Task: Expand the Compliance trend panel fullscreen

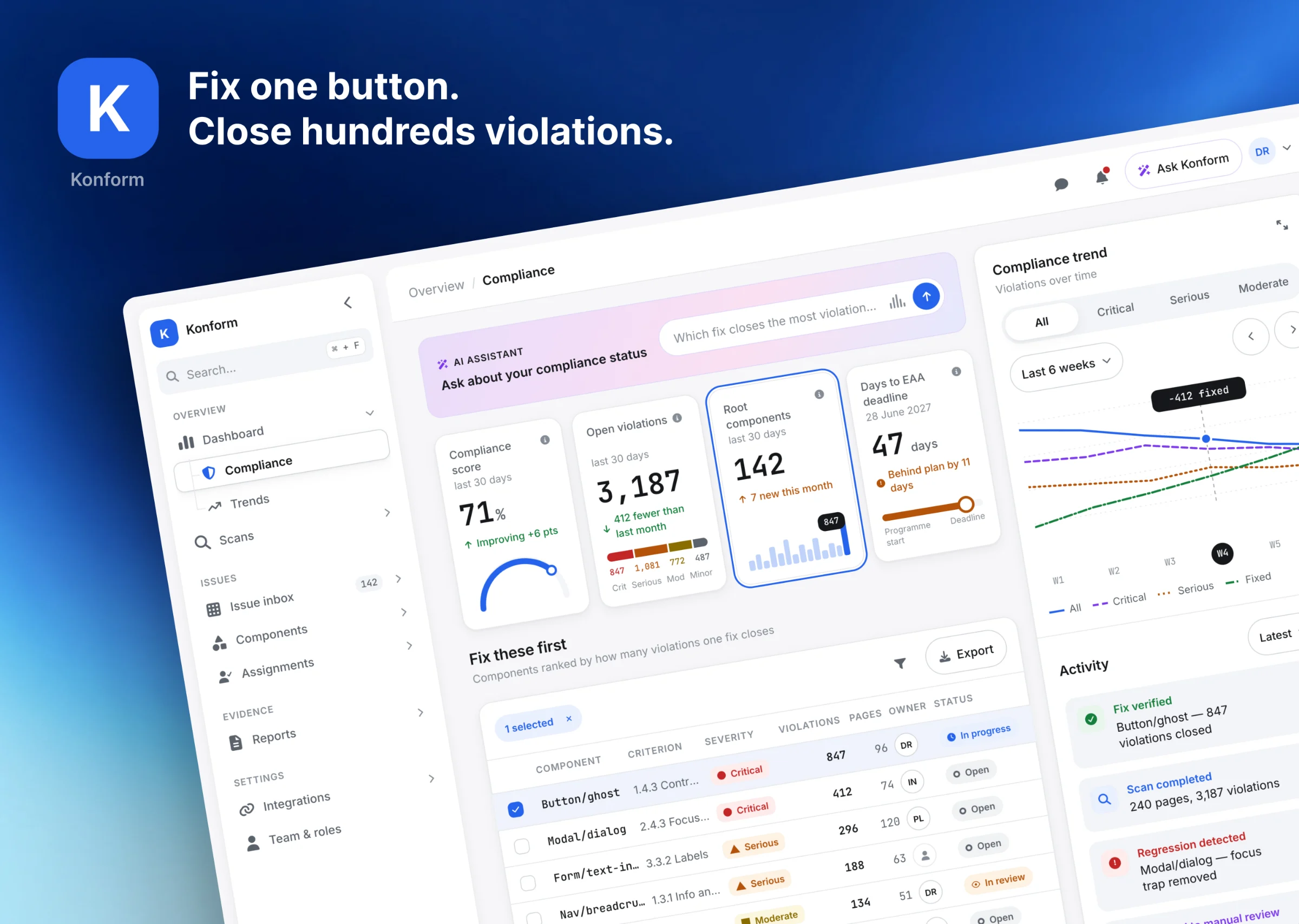Action: tap(1282, 225)
